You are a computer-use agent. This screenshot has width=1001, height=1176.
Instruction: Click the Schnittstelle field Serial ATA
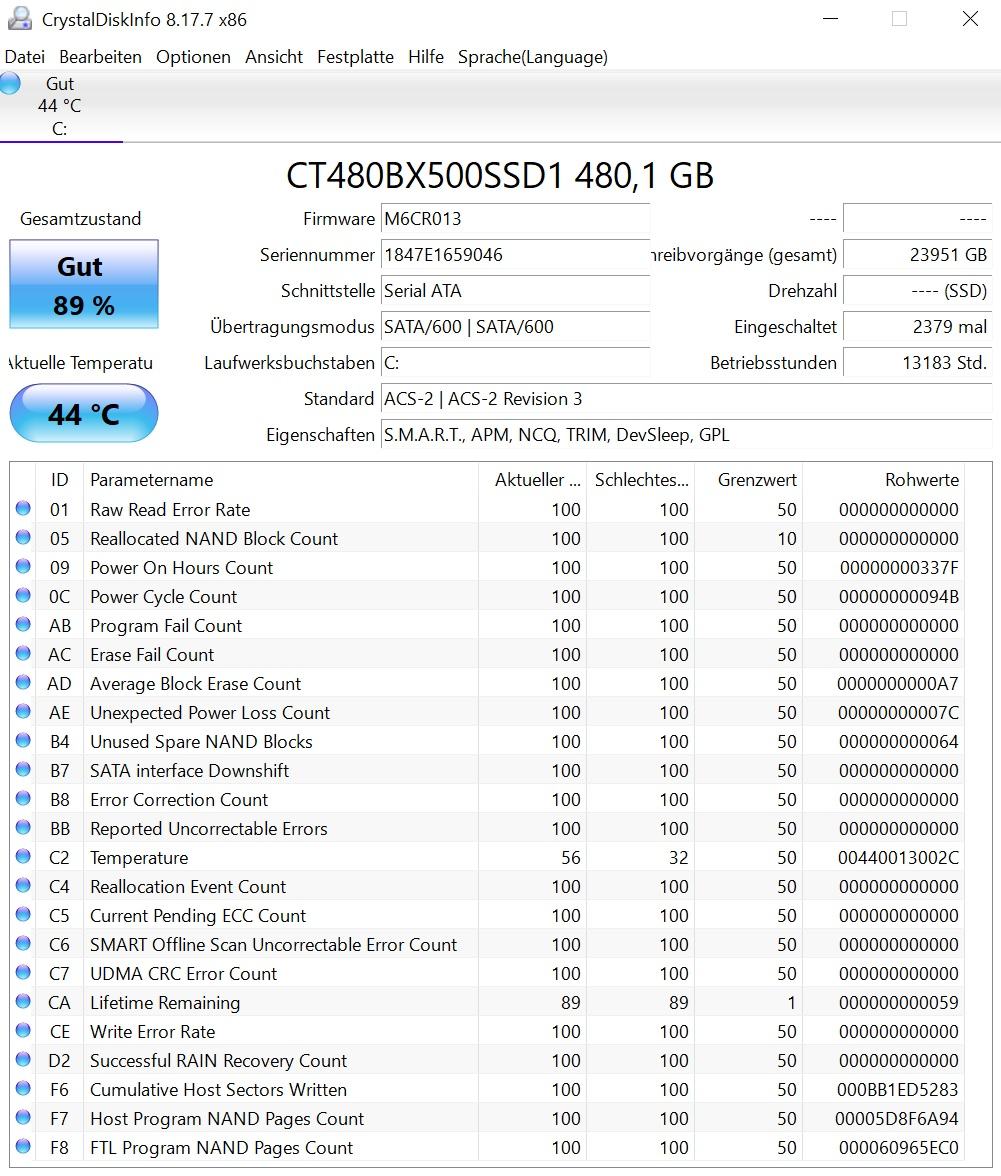(515, 291)
